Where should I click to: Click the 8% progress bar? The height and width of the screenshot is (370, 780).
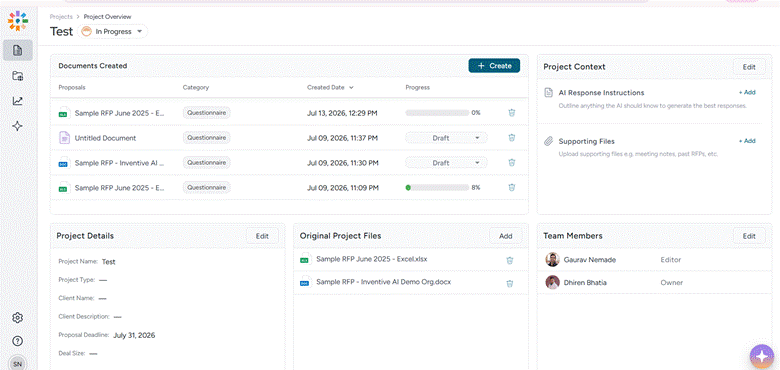tap(437, 187)
